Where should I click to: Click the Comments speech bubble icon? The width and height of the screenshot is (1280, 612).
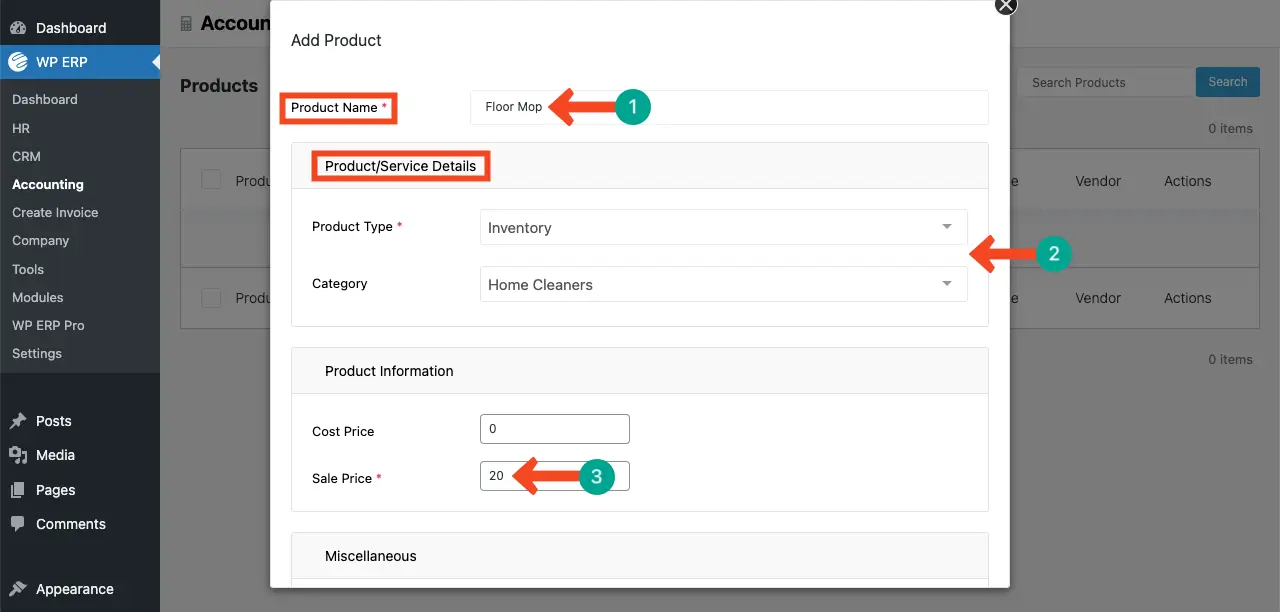[x=18, y=524]
